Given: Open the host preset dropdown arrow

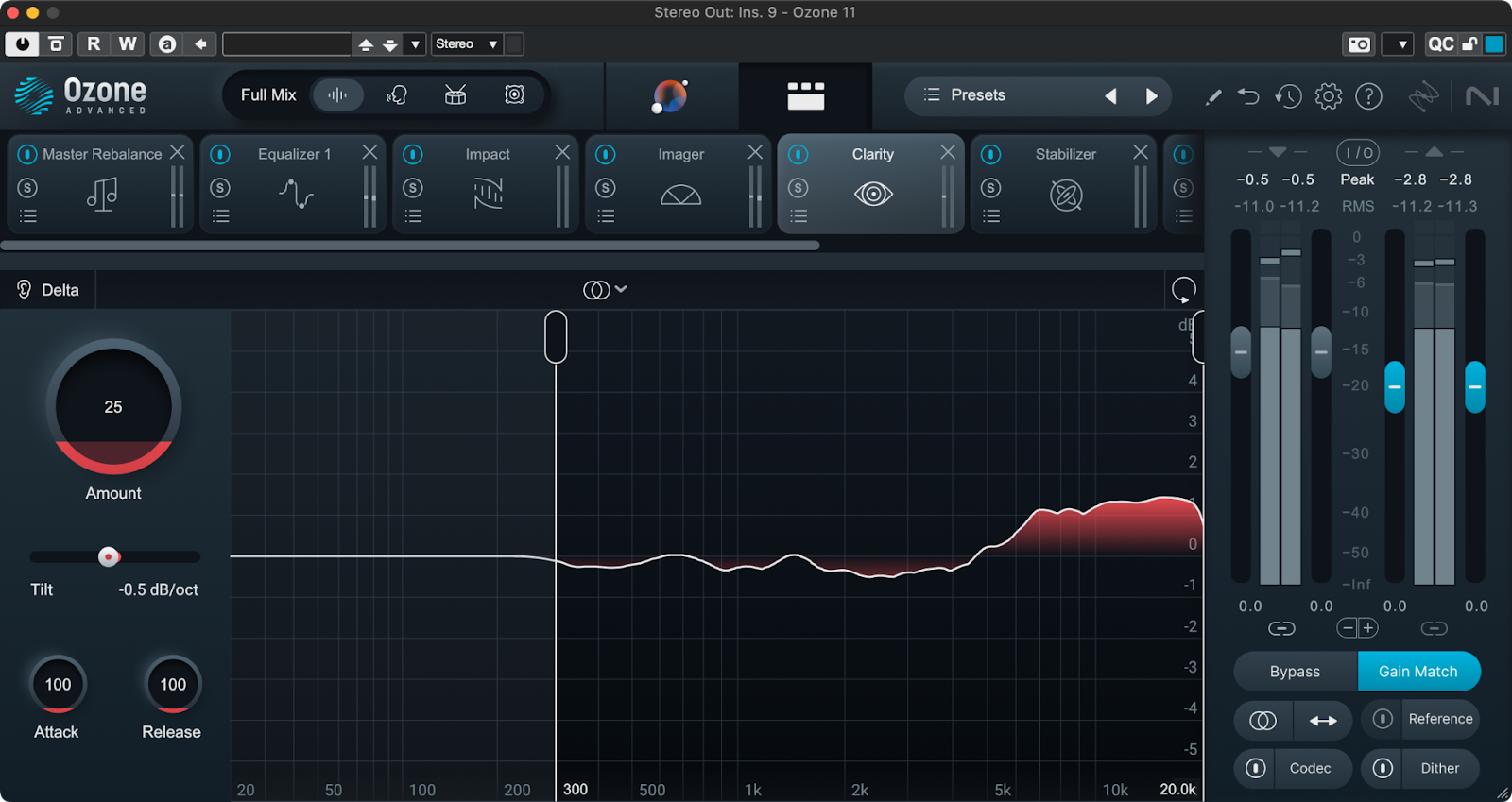Looking at the screenshot, I should pyautogui.click(x=415, y=44).
